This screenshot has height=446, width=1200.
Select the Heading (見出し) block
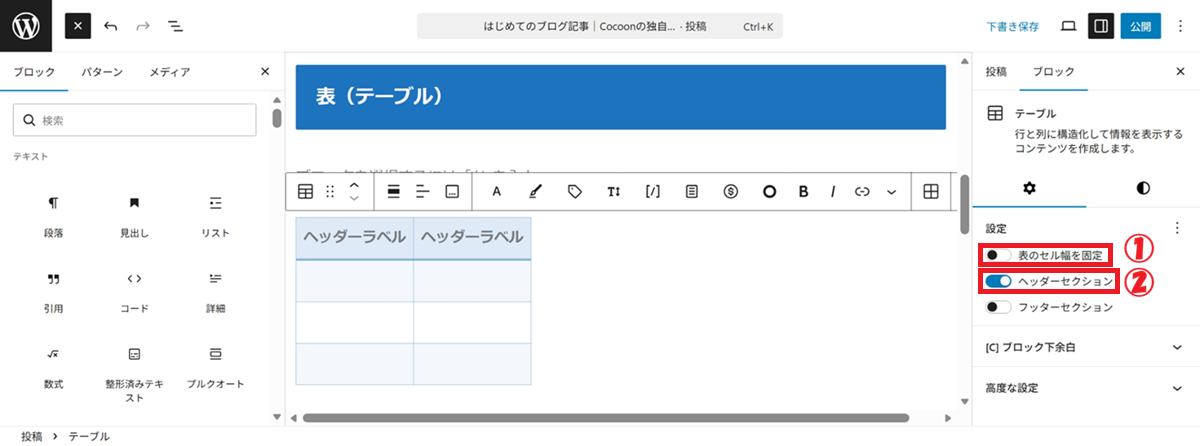coord(134,216)
